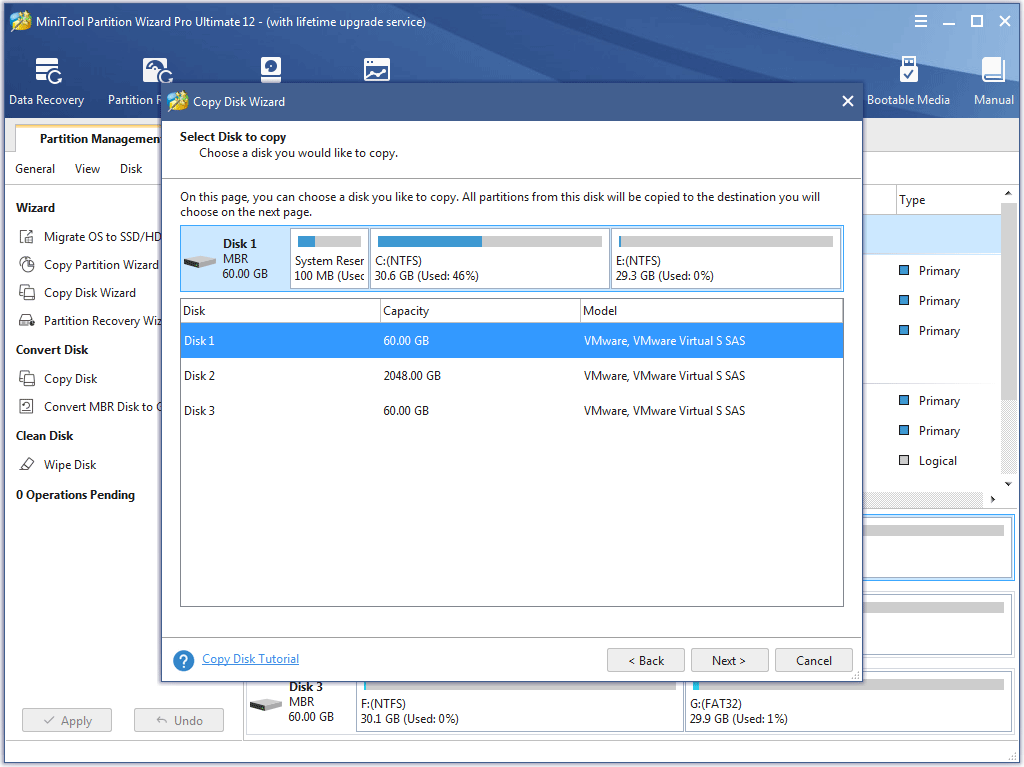Screen dimensions: 1024x767
Task: Select the General tab
Action: pos(35,168)
